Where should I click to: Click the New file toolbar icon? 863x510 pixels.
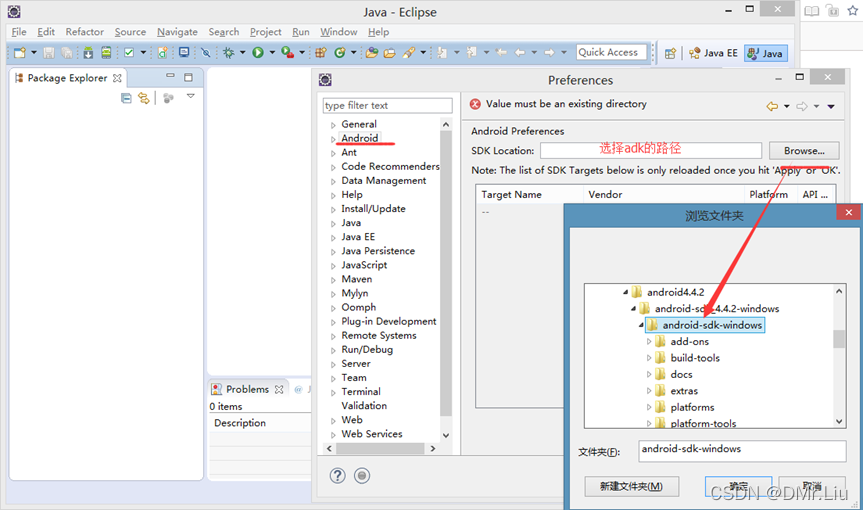pos(20,53)
